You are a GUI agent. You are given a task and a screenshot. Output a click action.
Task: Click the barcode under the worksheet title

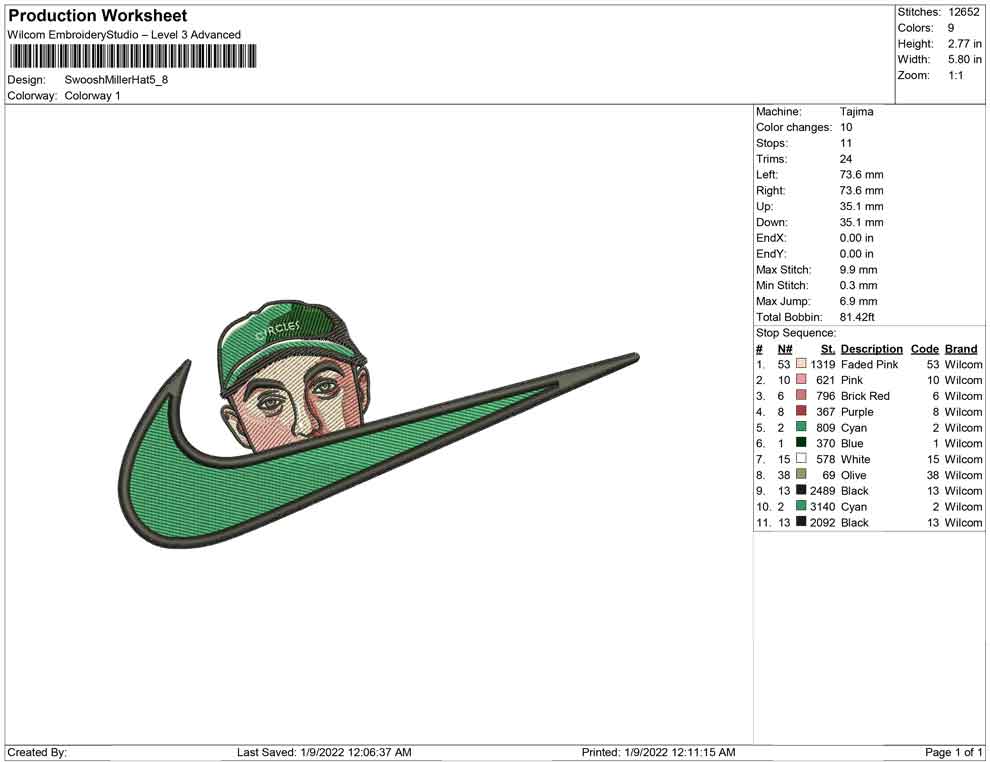click(133, 56)
